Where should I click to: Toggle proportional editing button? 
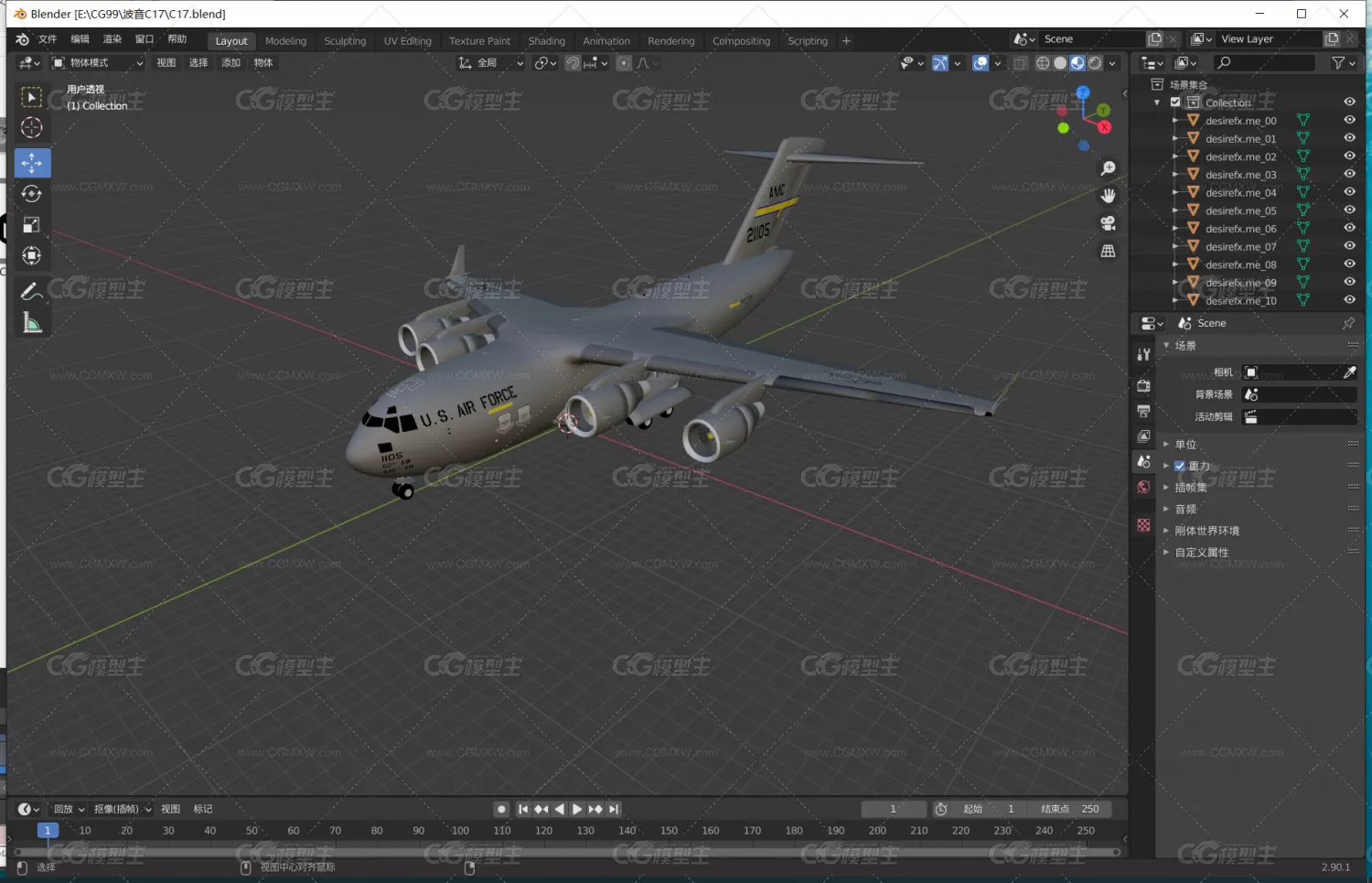point(624,63)
